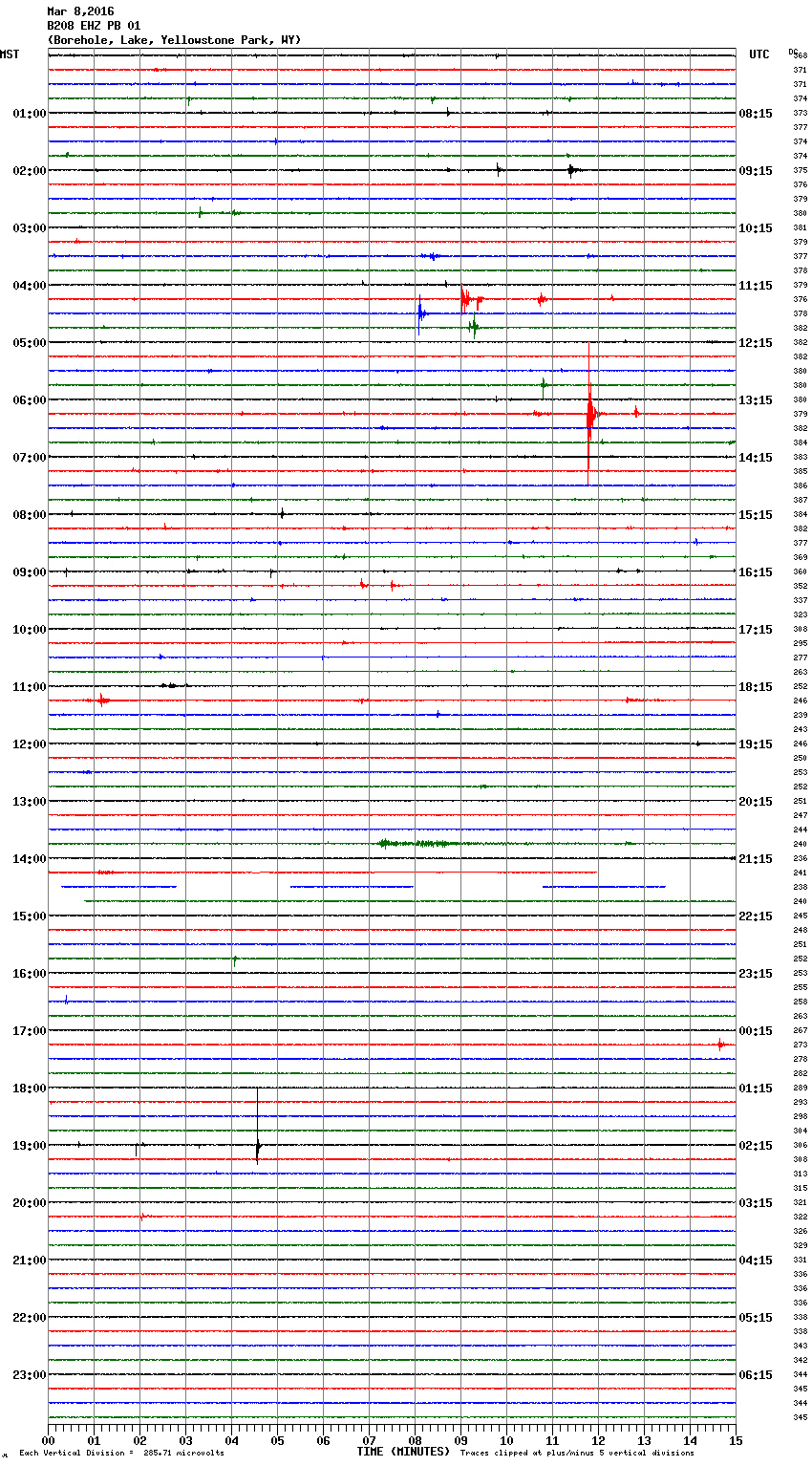Click the "UTC" time zone label
Screen dimensions: 812x1466
point(759,54)
